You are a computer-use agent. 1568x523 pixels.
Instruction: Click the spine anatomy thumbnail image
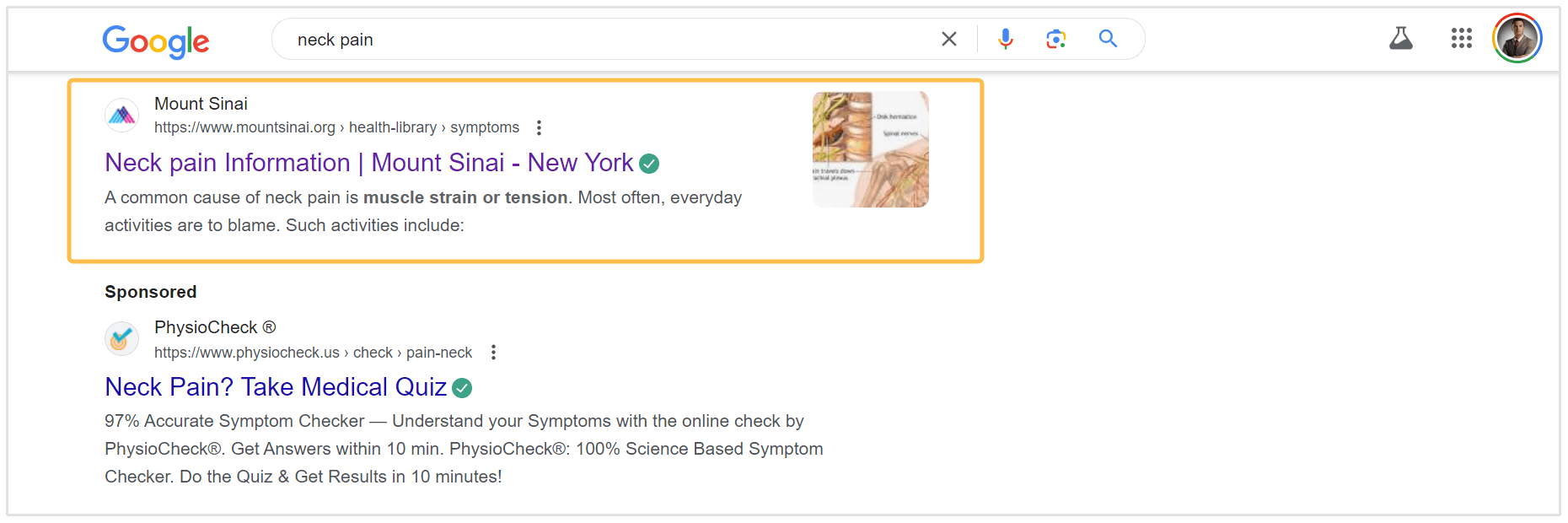pos(870,149)
